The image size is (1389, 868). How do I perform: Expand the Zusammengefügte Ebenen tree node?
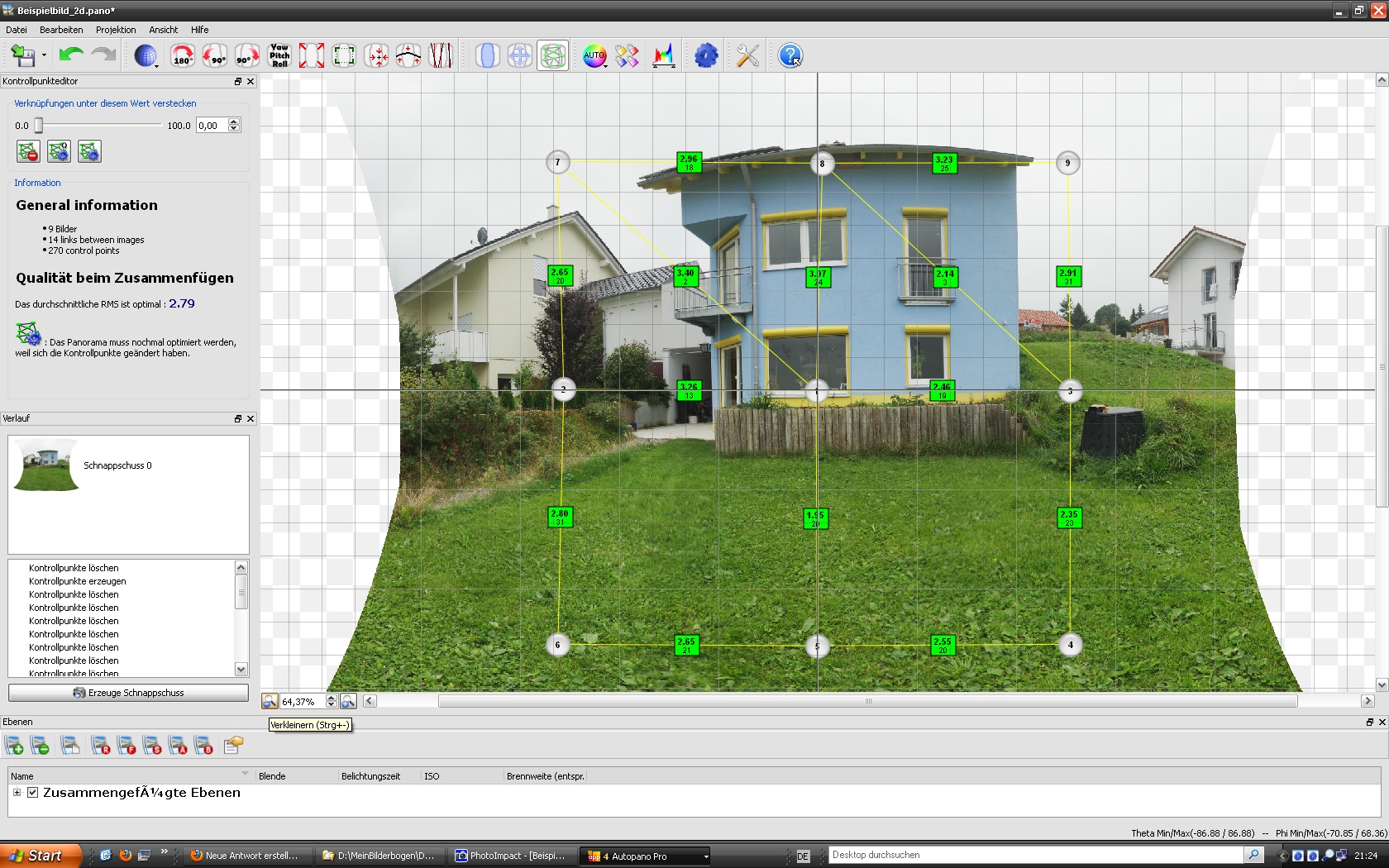[17, 792]
